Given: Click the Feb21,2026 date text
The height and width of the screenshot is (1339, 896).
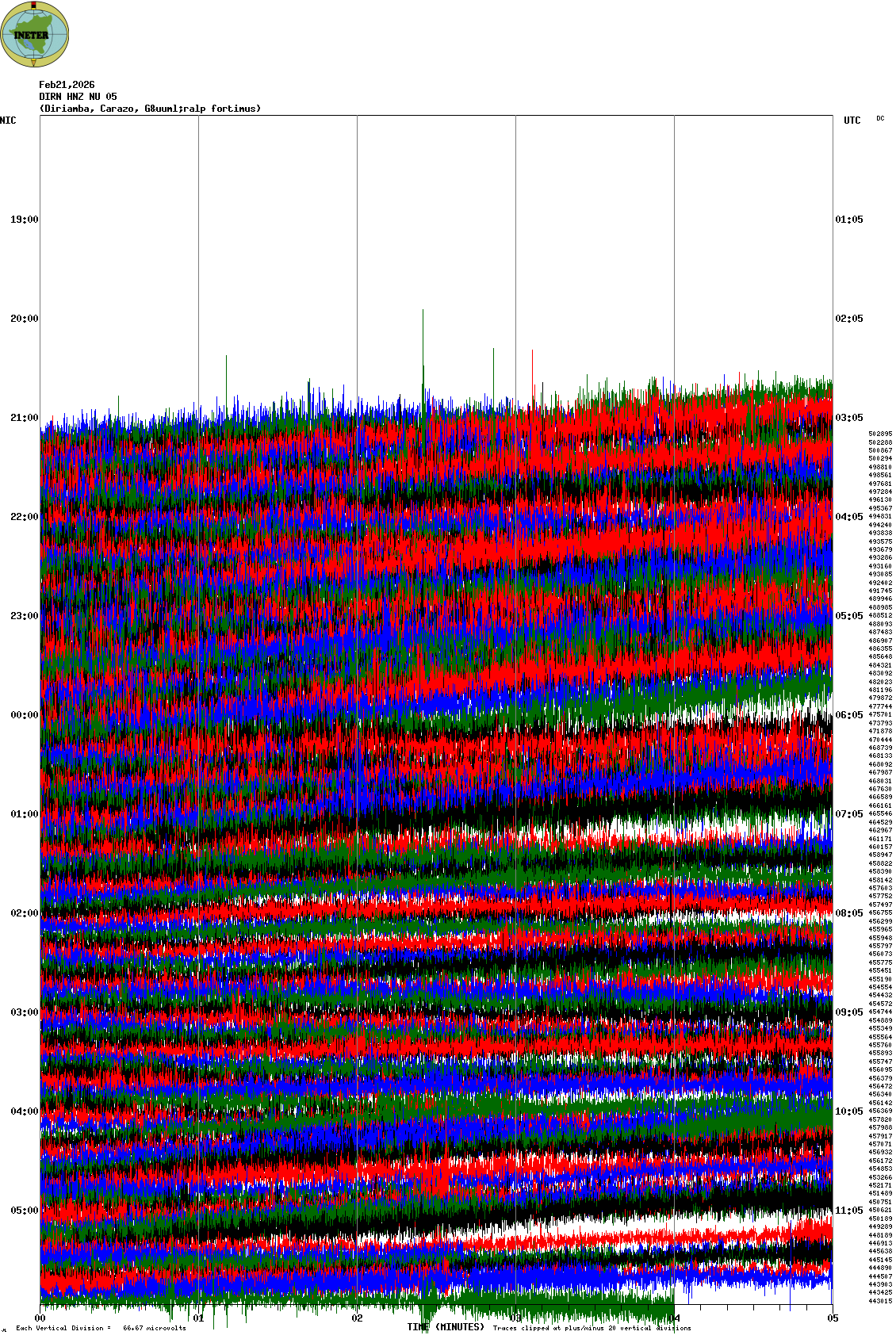Looking at the screenshot, I should pyautogui.click(x=67, y=85).
